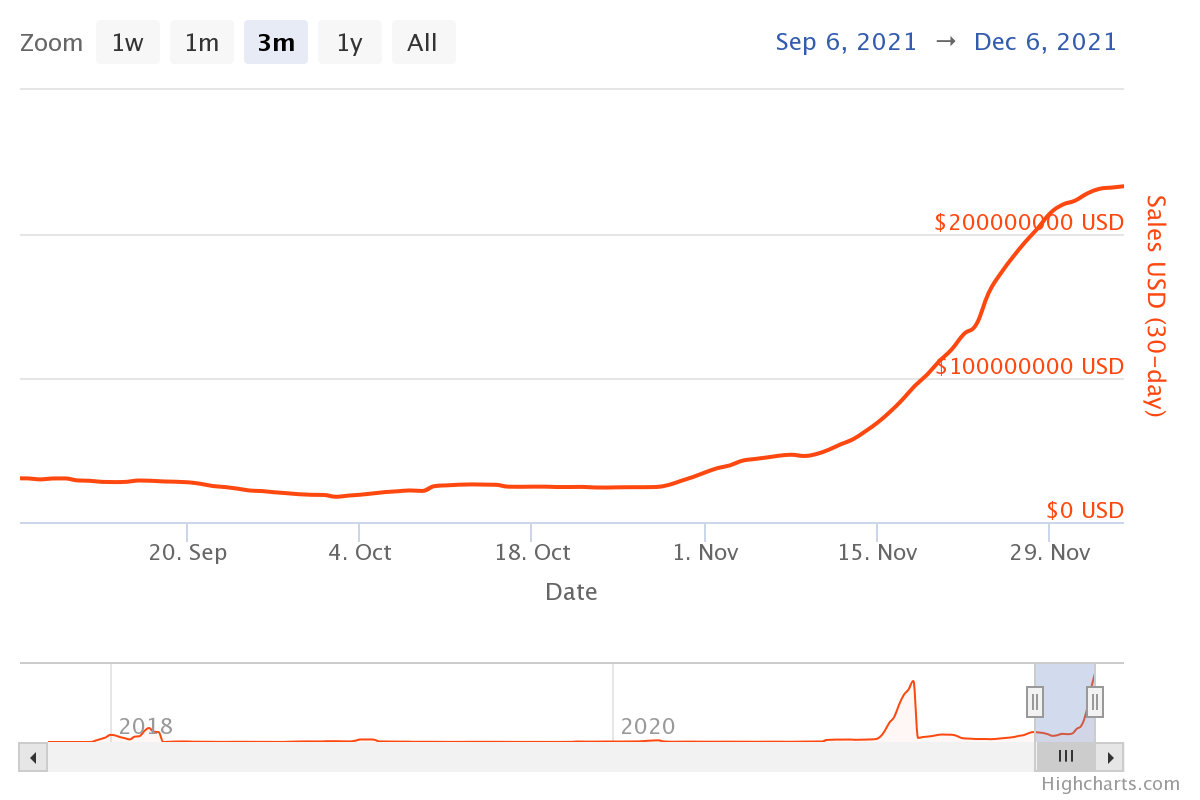Edit the Dec 6, 2021 end date
Image resolution: width=1200 pixels, height=800 pixels.
pyautogui.click(x=1045, y=42)
